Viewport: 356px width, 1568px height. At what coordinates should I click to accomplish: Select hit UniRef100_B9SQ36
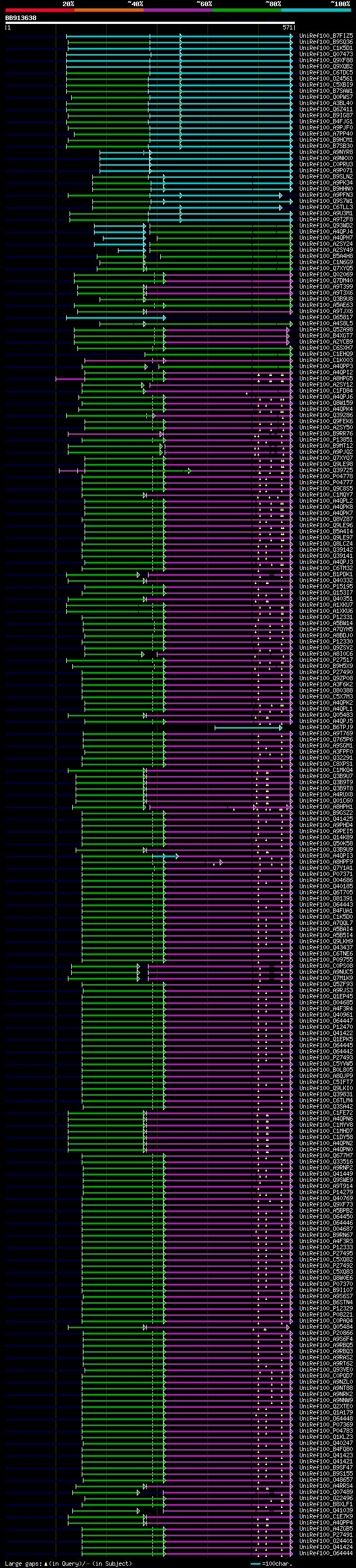326,42
